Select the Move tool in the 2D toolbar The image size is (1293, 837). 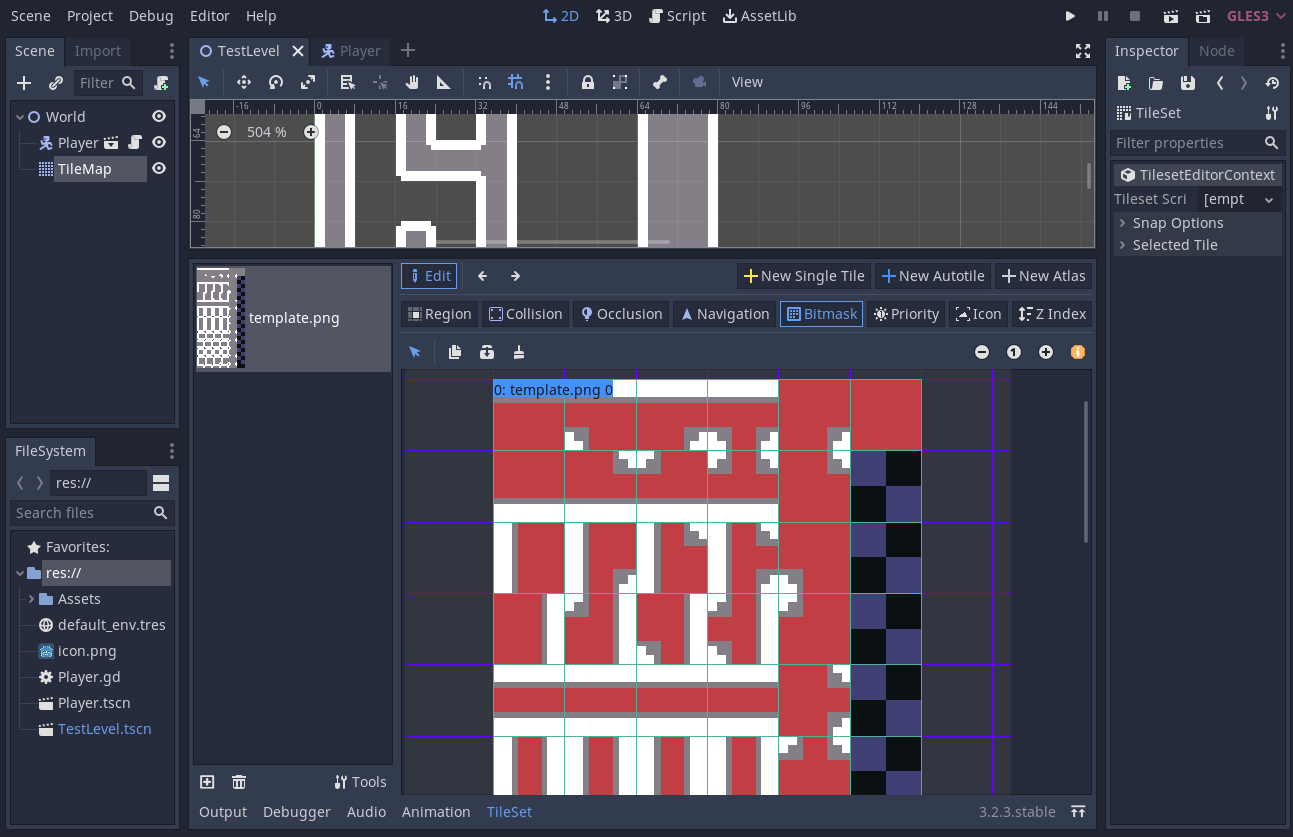tap(243, 82)
